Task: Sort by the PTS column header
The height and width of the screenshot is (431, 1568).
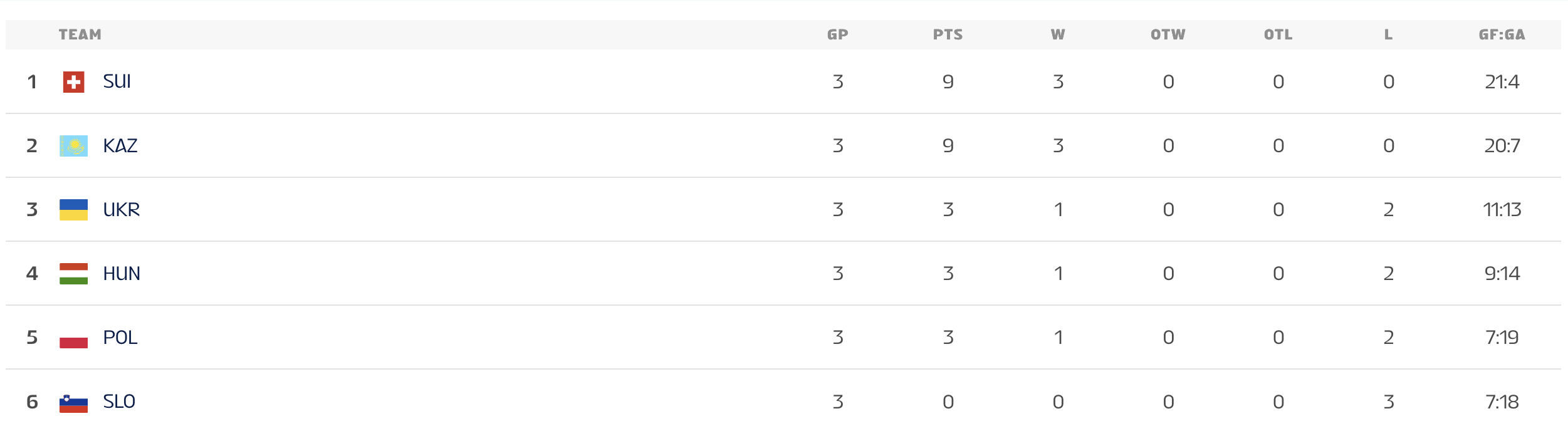Action: (x=948, y=35)
